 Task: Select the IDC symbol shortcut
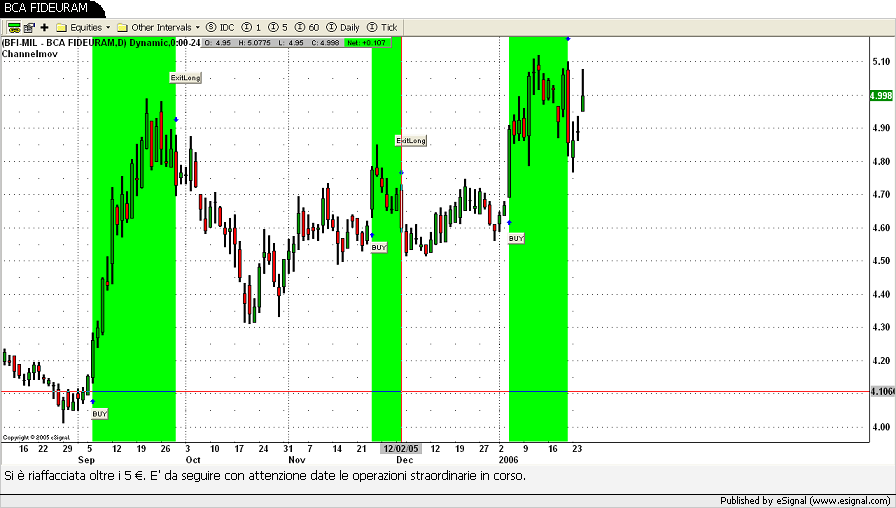pos(220,27)
